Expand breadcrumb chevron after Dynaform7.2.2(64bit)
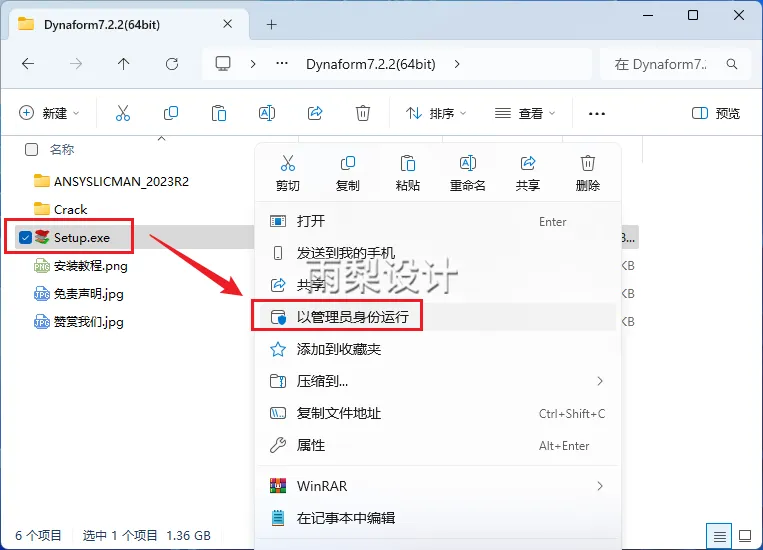Image resolution: width=763 pixels, height=550 pixels. click(457, 64)
